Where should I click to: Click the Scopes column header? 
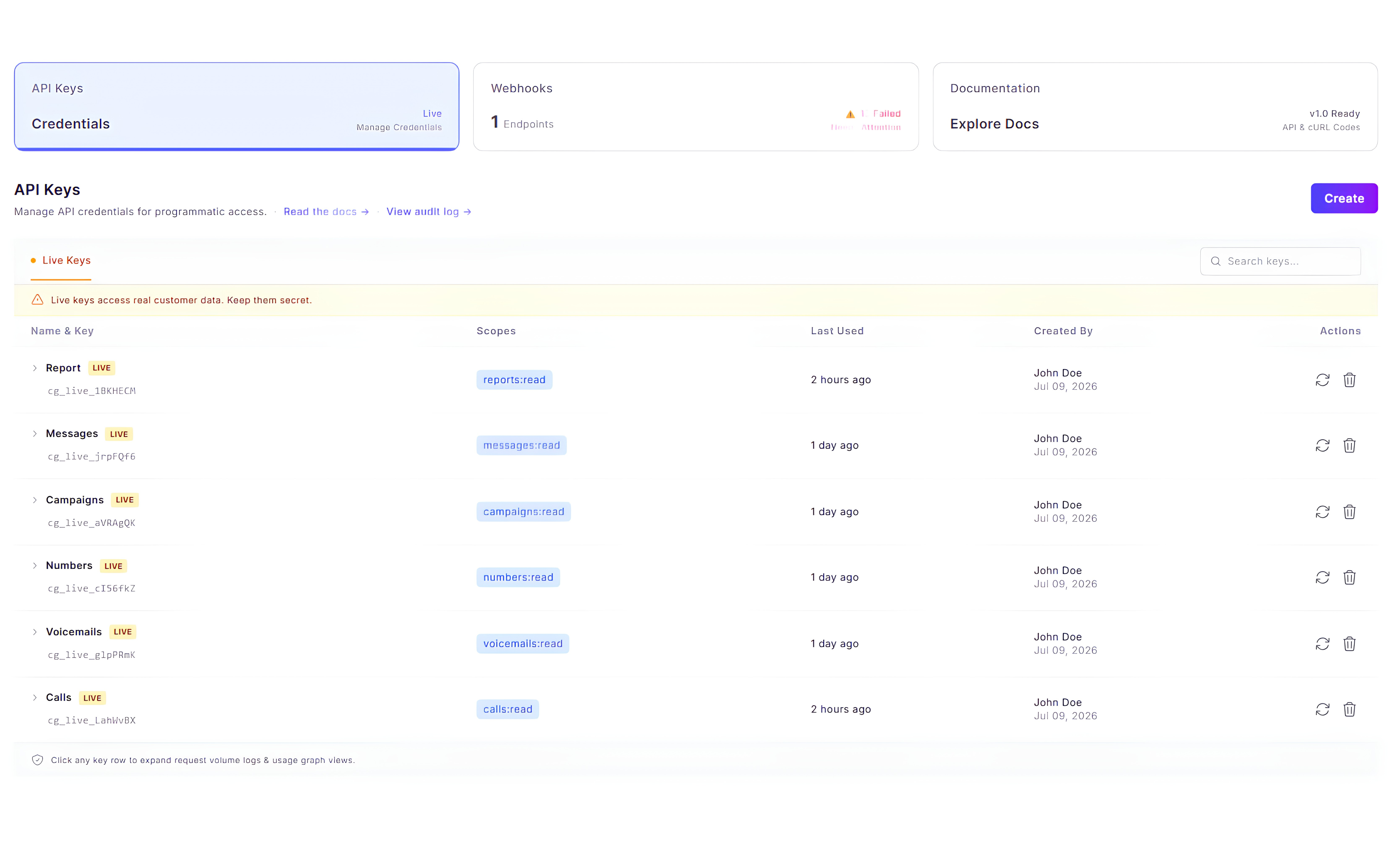point(496,331)
